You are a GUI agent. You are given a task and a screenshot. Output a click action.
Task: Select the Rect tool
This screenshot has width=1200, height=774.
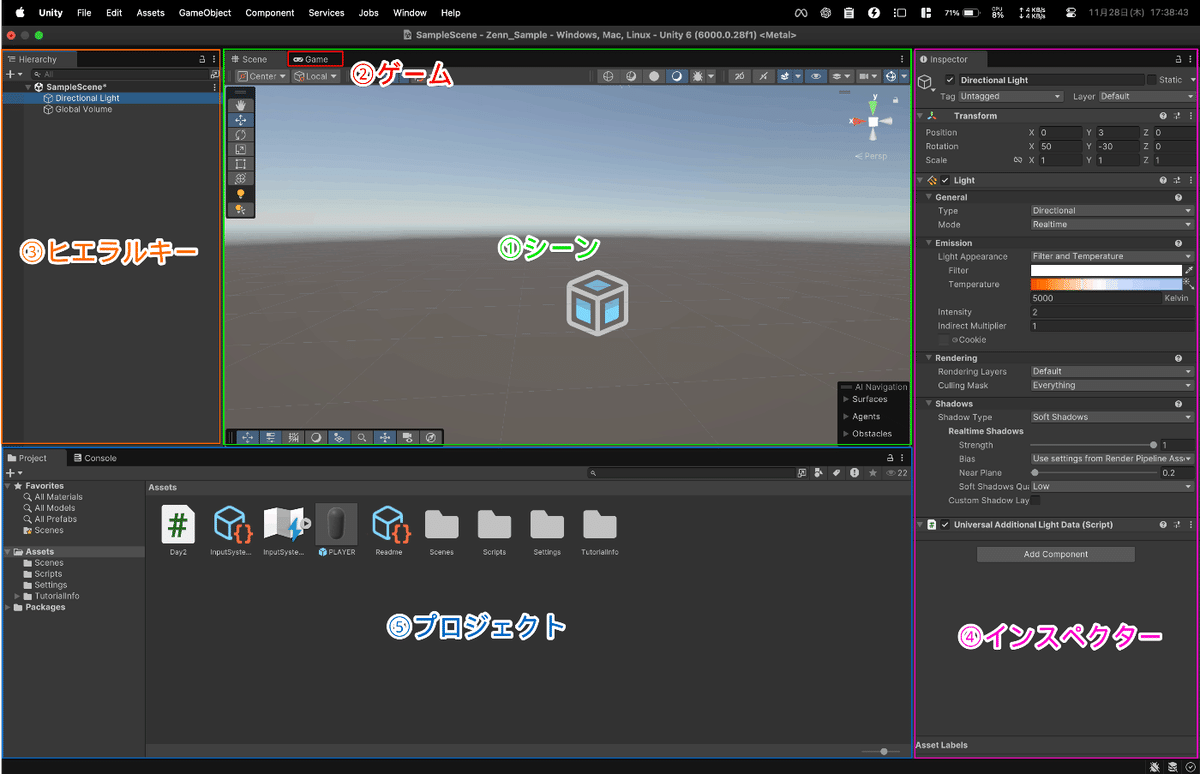pos(240,164)
